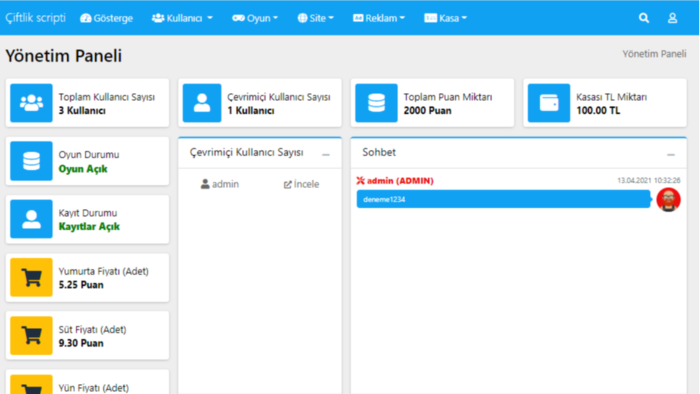
Task: Click the deneme1234 chat message bubble
Action: tap(503, 199)
